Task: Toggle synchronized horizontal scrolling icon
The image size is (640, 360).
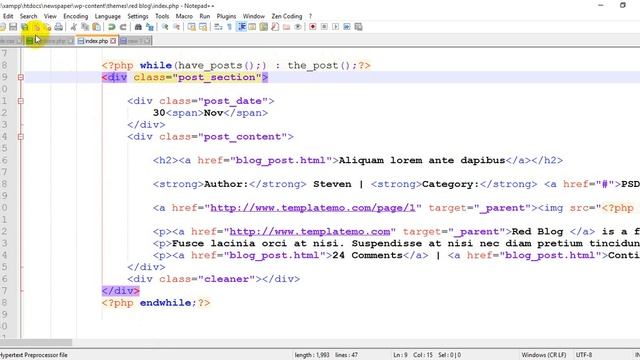Action: tap(203, 27)
